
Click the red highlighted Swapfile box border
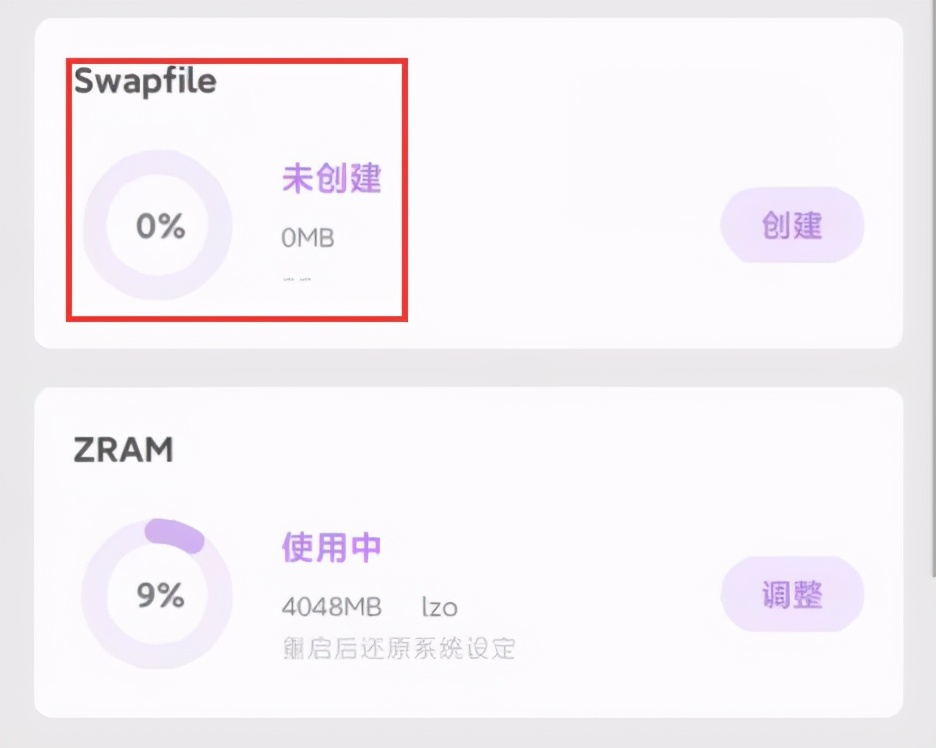(237, 60)
